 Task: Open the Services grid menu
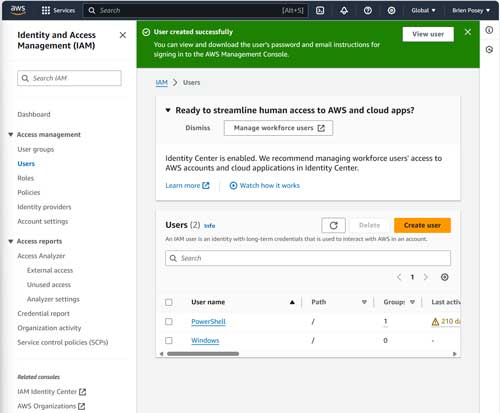pos(58,11)
